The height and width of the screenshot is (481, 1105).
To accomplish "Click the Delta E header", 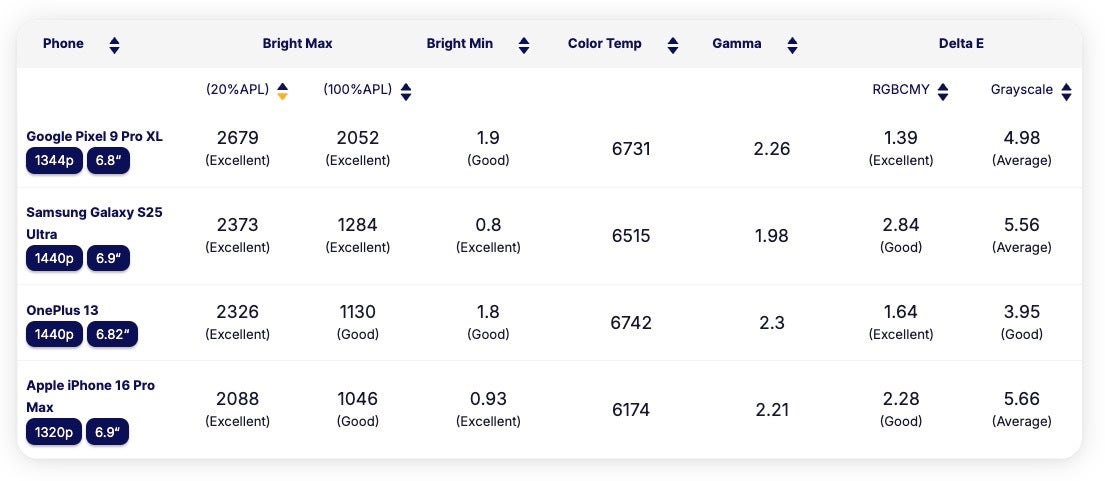I will [x=961, y=44].
